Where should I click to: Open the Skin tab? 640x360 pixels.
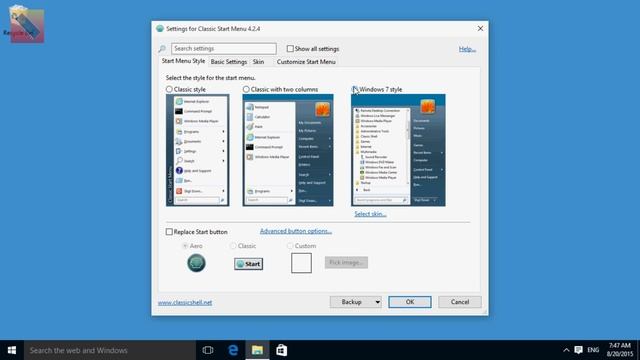click(258, 62)
